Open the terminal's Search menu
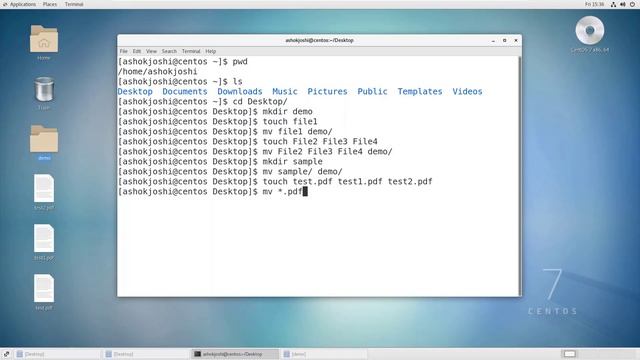Viewport: 640px width, 360px height. pyautogui.click(x=169, y=51)
